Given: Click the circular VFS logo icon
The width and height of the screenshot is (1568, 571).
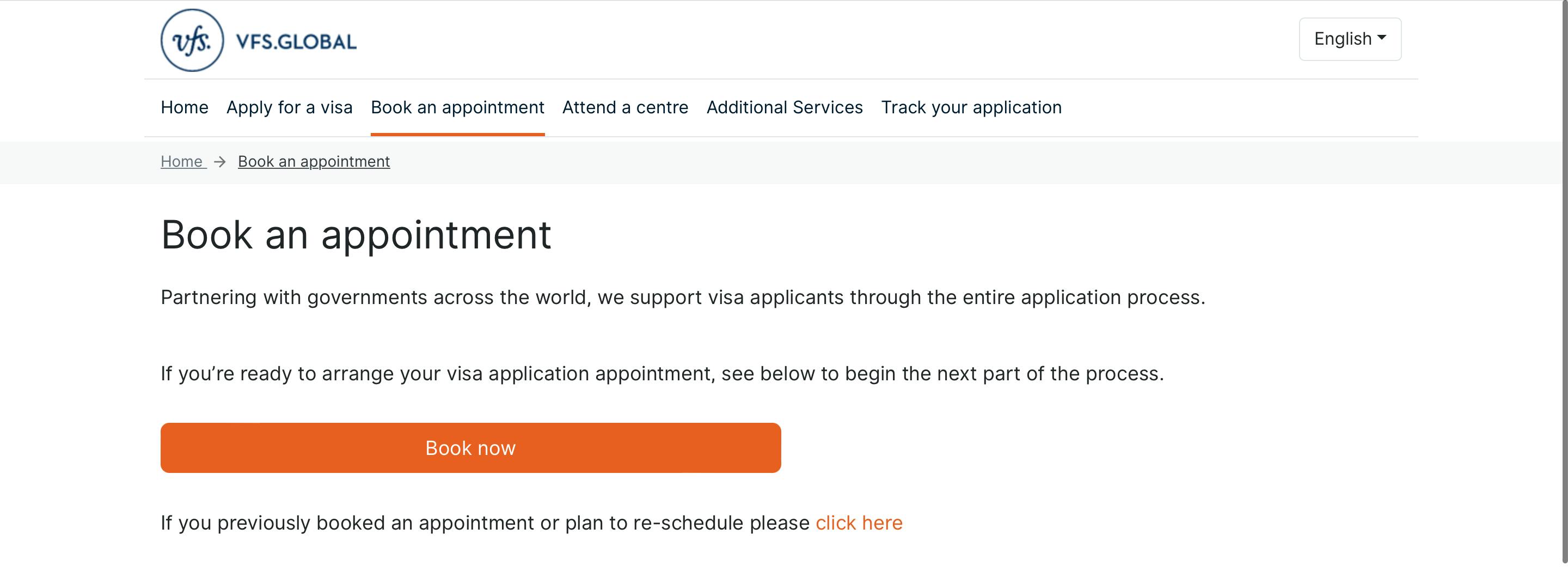Looking at the screenshot, I should [192, 40].
